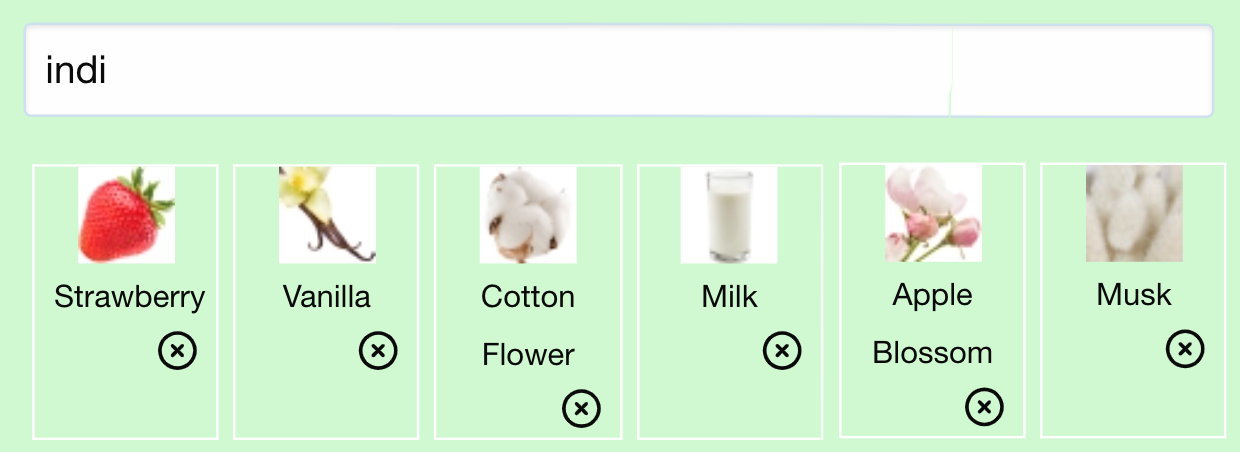Click the Strawberry label text
Image resolution: width=1240 pixels, height=452 pixels.
pyautogui.click(x=129, y=297)
